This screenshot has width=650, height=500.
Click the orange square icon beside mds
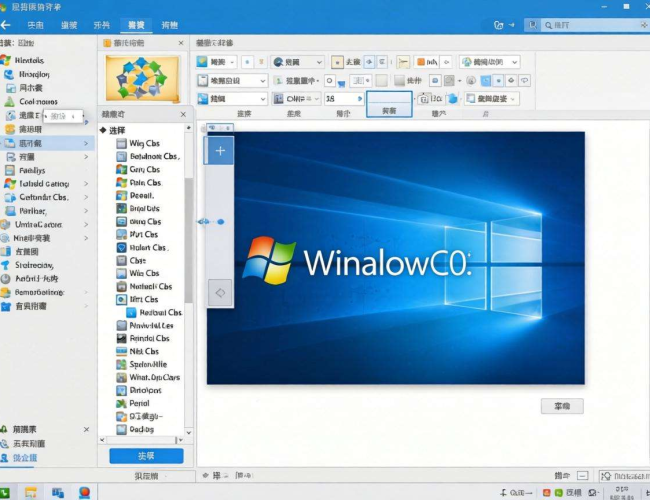pos(421,62)
